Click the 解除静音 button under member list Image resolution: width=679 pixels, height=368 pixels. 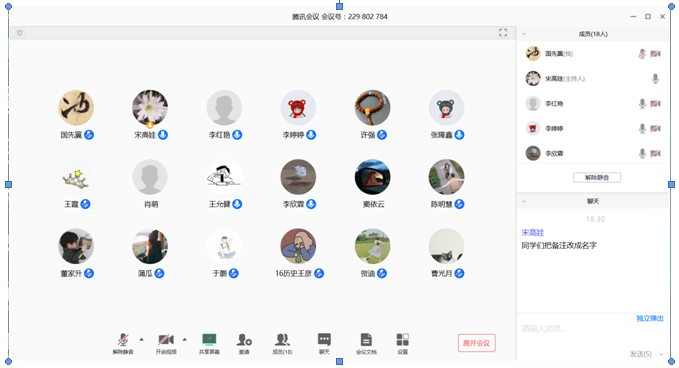click(597, 178)
